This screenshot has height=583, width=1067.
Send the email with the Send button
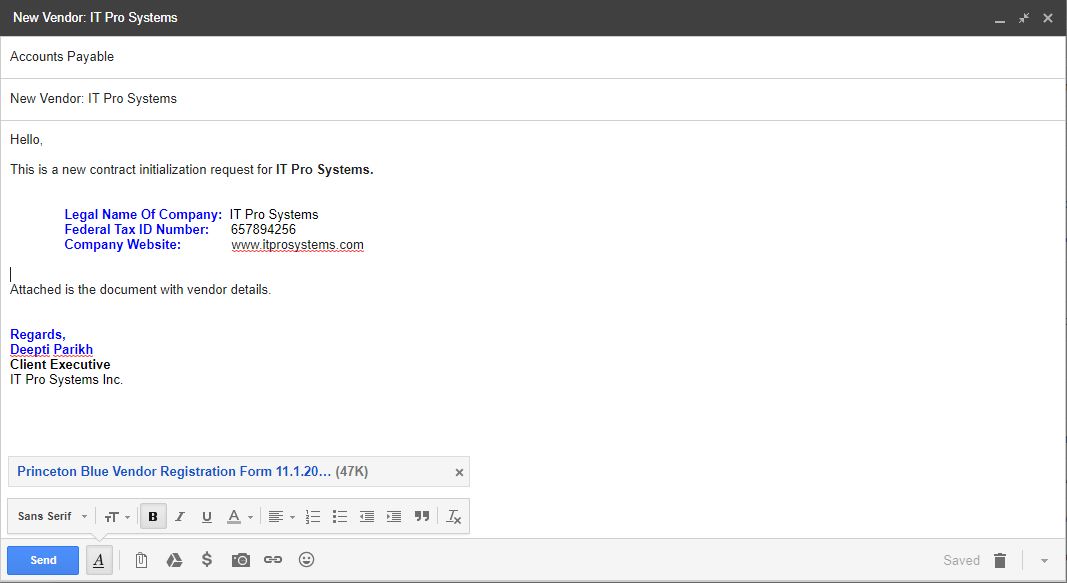coord(43,560)
